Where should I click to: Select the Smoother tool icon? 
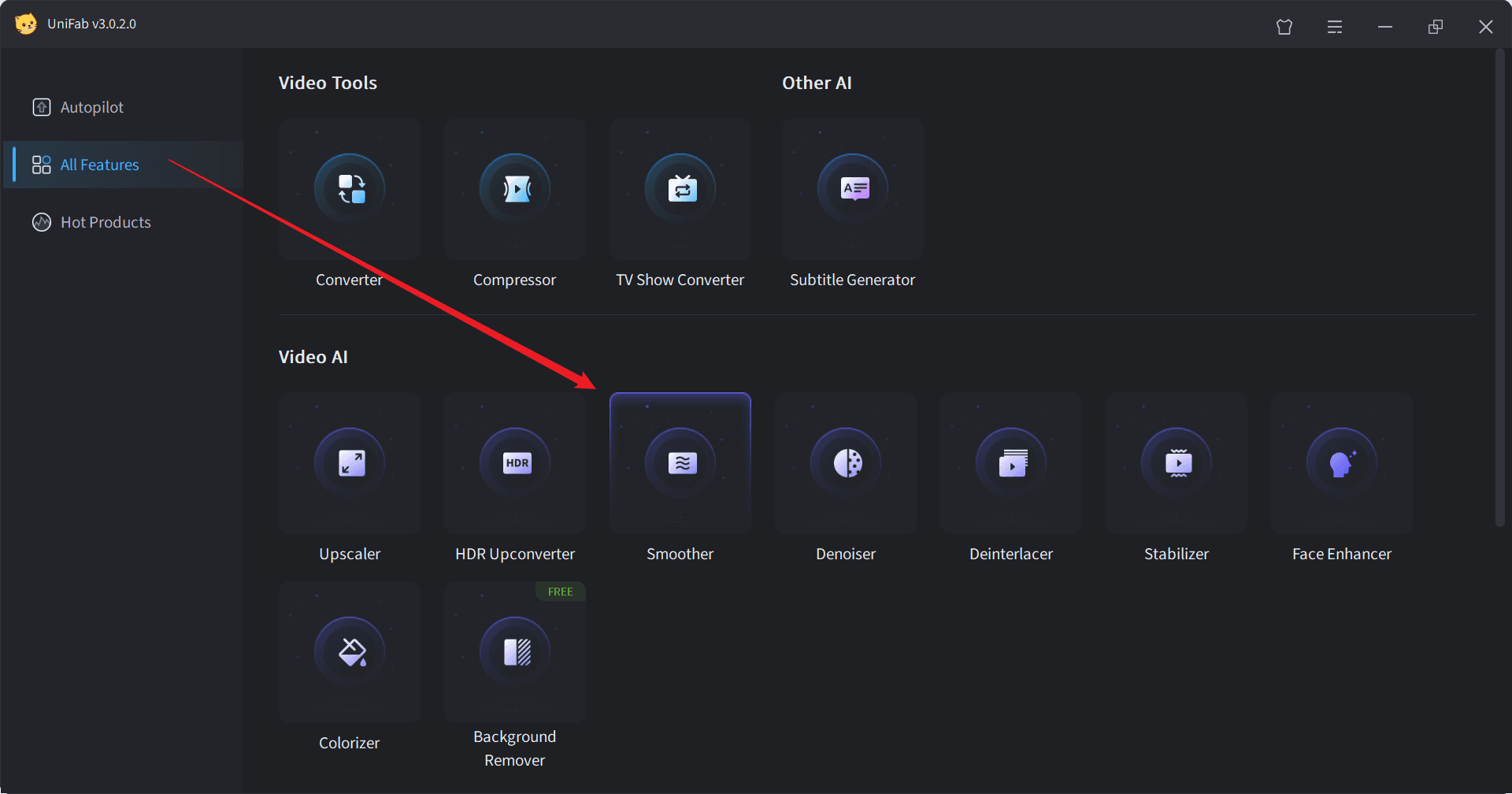point(680,463)
